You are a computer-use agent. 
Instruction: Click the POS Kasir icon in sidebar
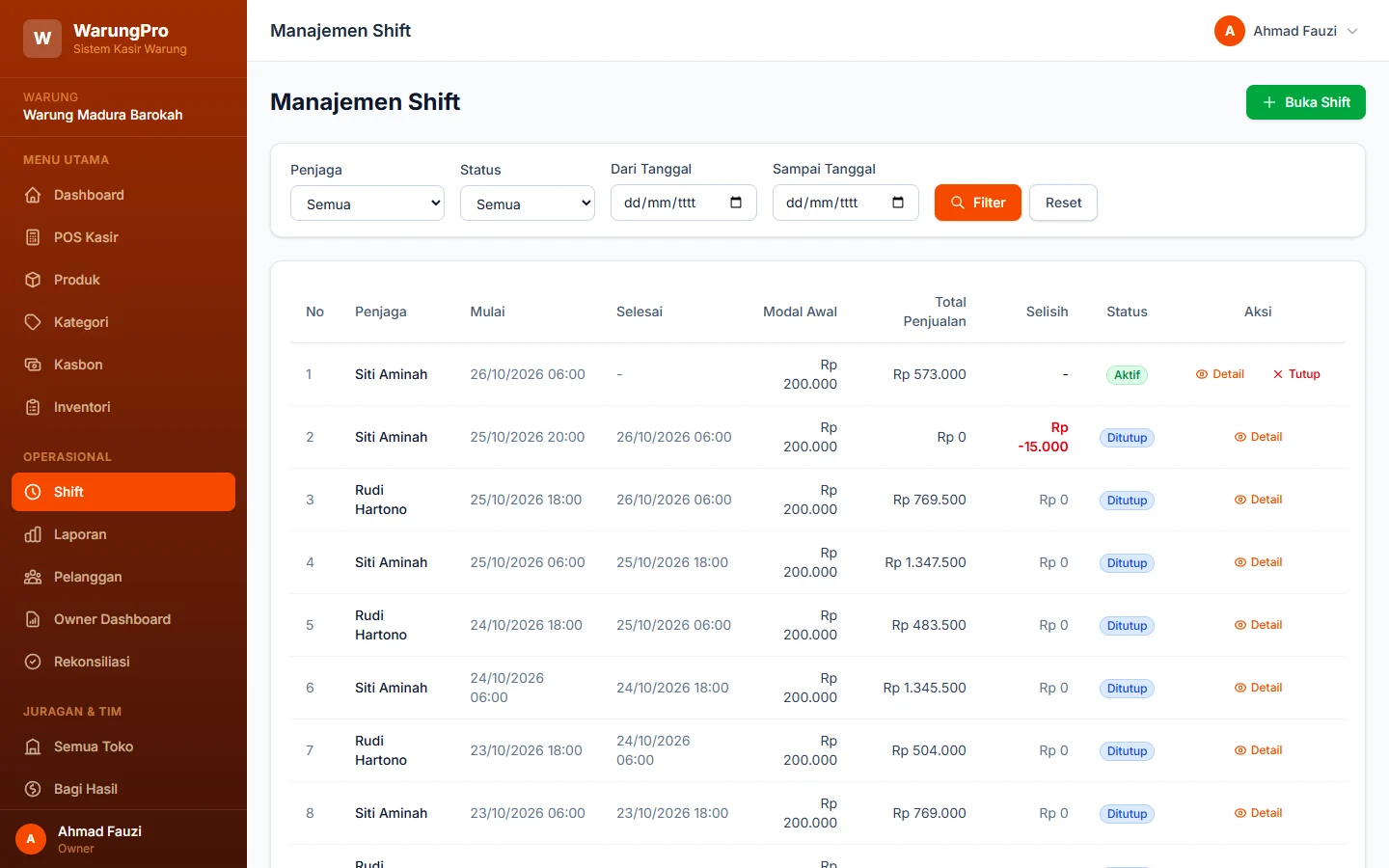click(33, 237)
